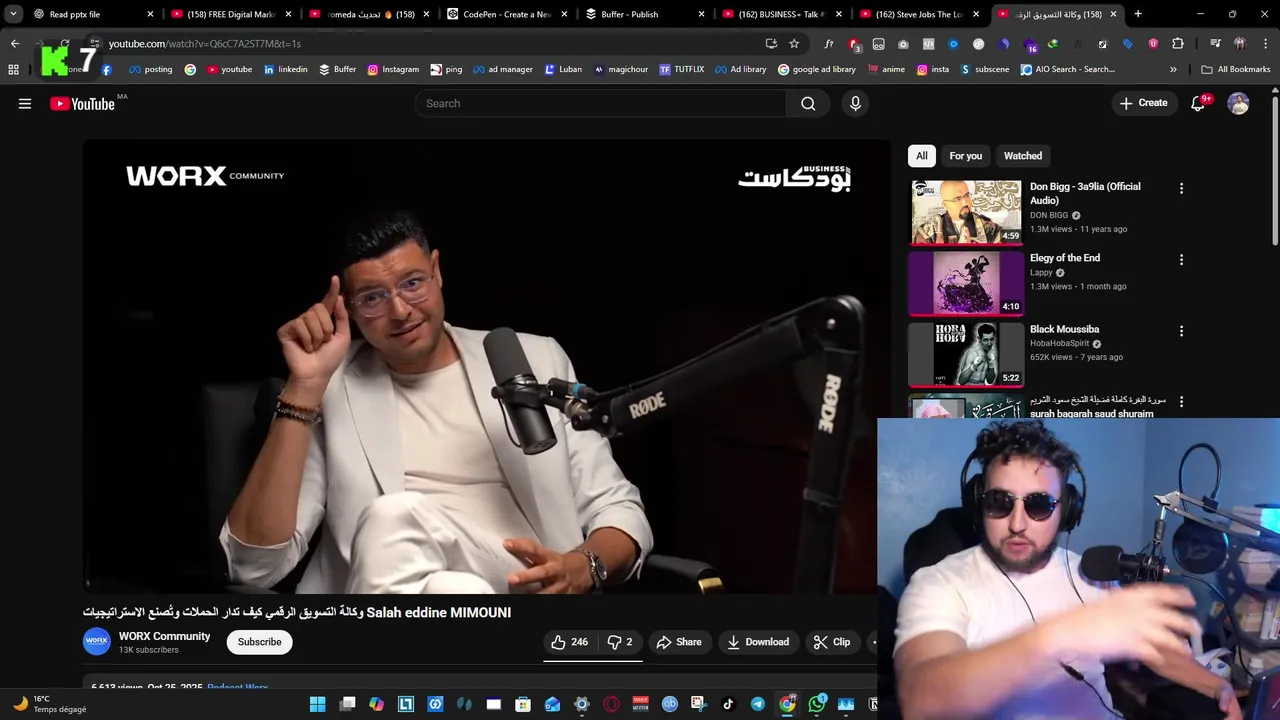Open YouTube notifications bell

[x=1198, y=103]
